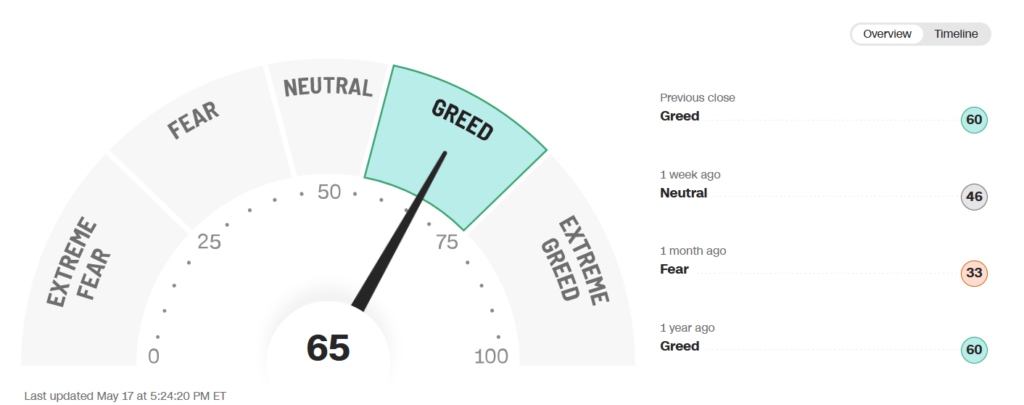The height and width of the screenshot is (405, 1024).
Task: Click the gauge needle pointer
Action: pyautogui.click(x=400, y=230)
